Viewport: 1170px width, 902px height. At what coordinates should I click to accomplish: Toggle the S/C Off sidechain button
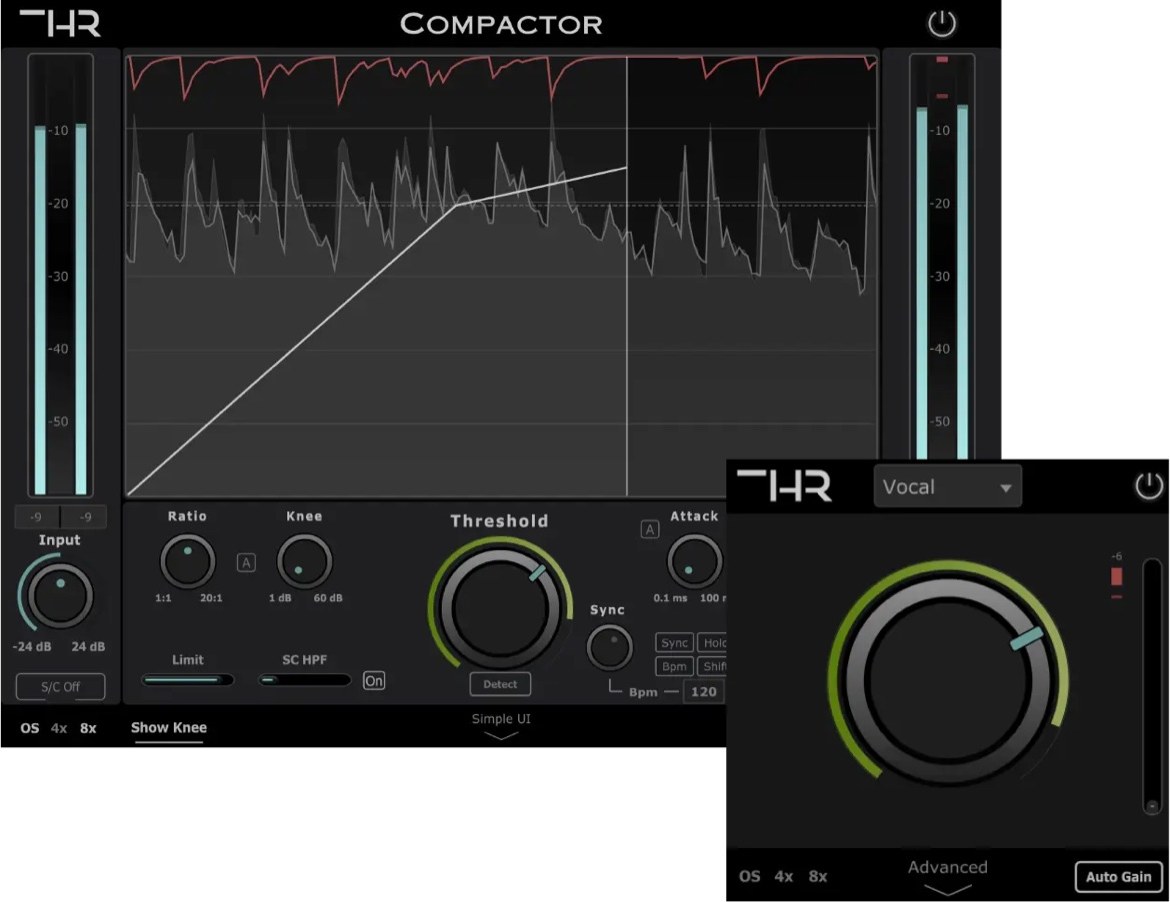60,686
